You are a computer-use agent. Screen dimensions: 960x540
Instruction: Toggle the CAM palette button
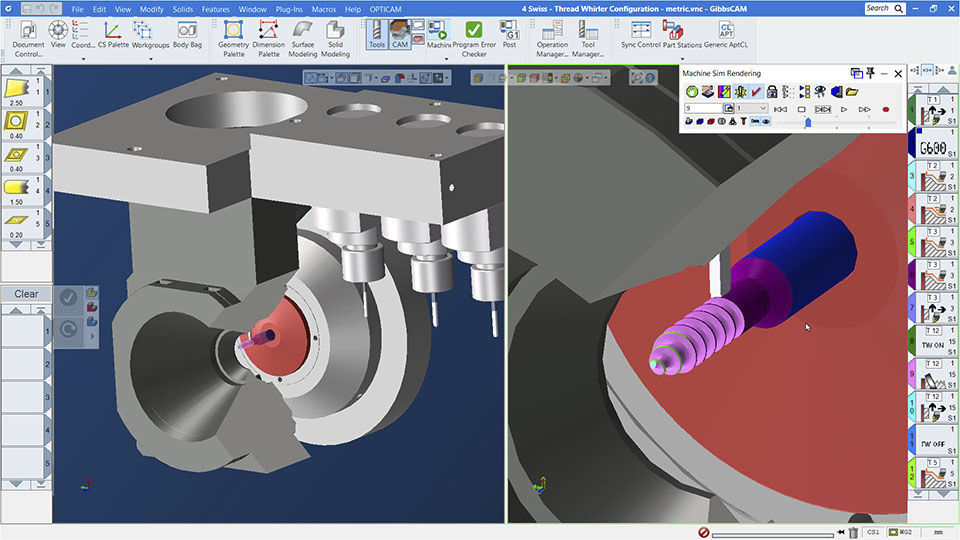coord(400,35)
